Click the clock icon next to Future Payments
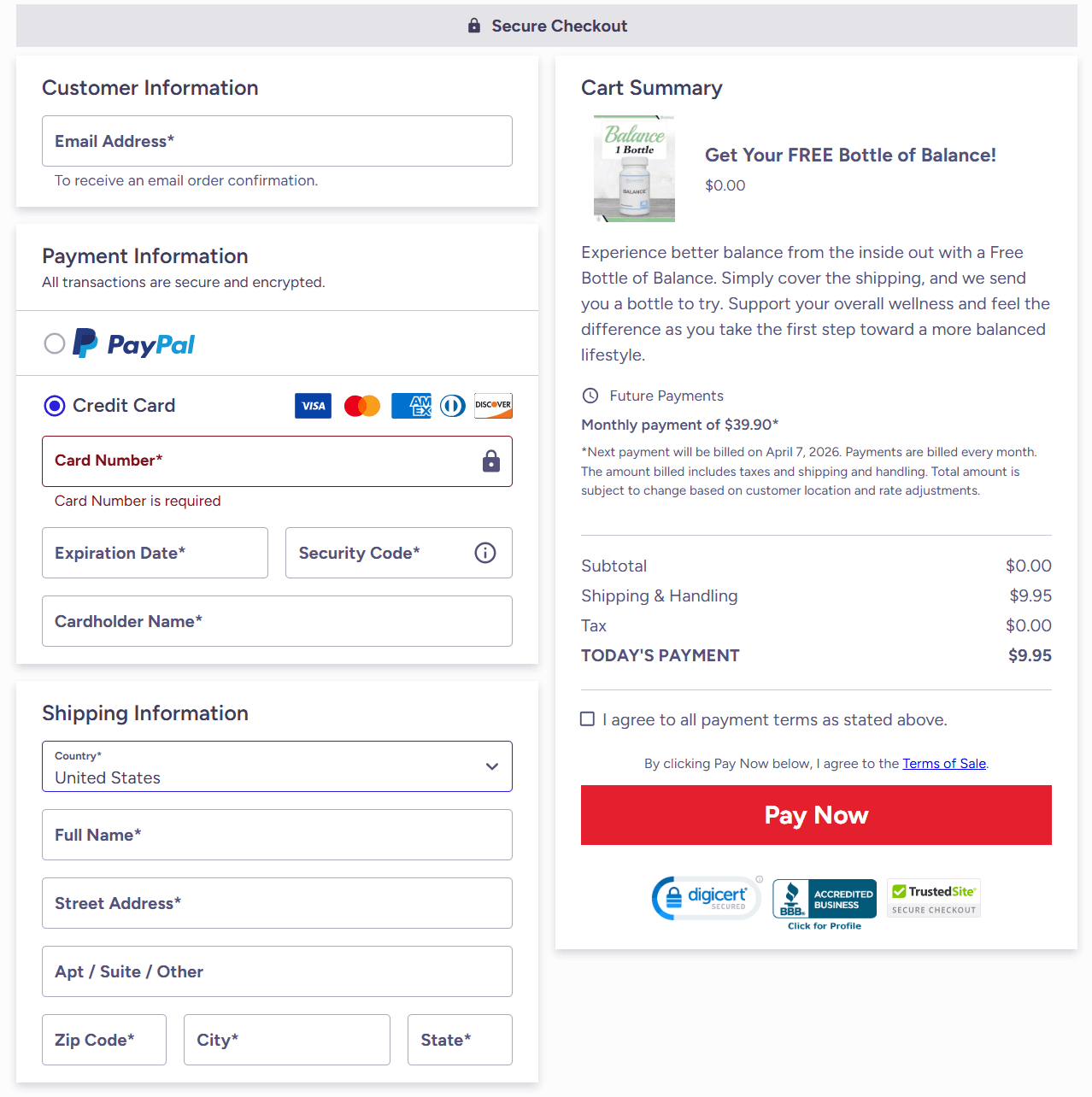This screenshot has width=1092, height=1097. (x=590, y=395)
